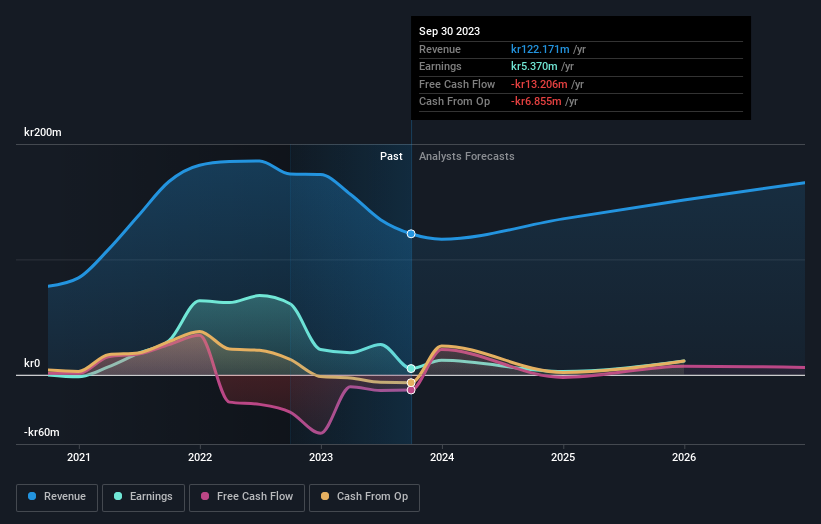Toggle the Revenue legend button

pos(57,497)
